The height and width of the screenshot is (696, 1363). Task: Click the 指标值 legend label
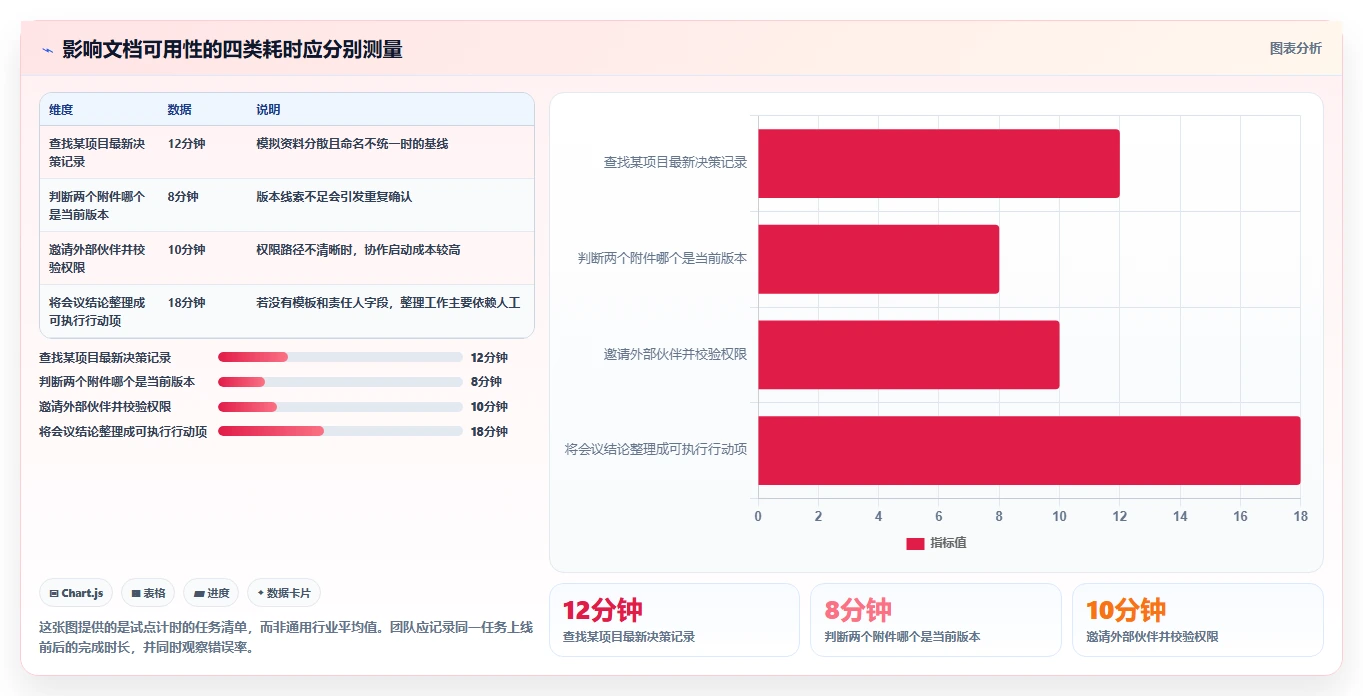click(x=948, y=543)
